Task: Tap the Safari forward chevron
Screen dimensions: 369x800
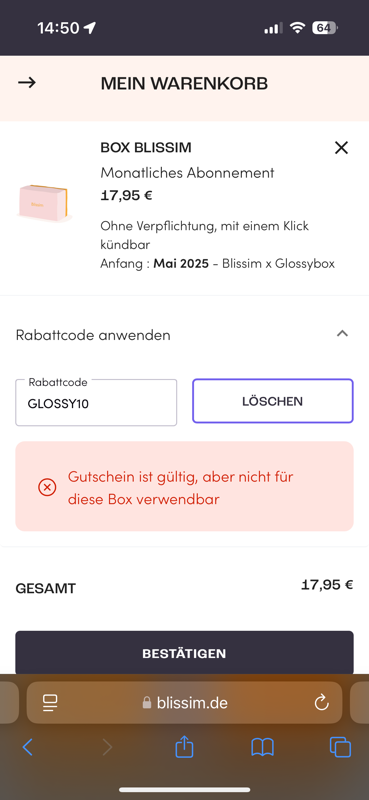Action: pyautogui.click(x=107, y=747)
